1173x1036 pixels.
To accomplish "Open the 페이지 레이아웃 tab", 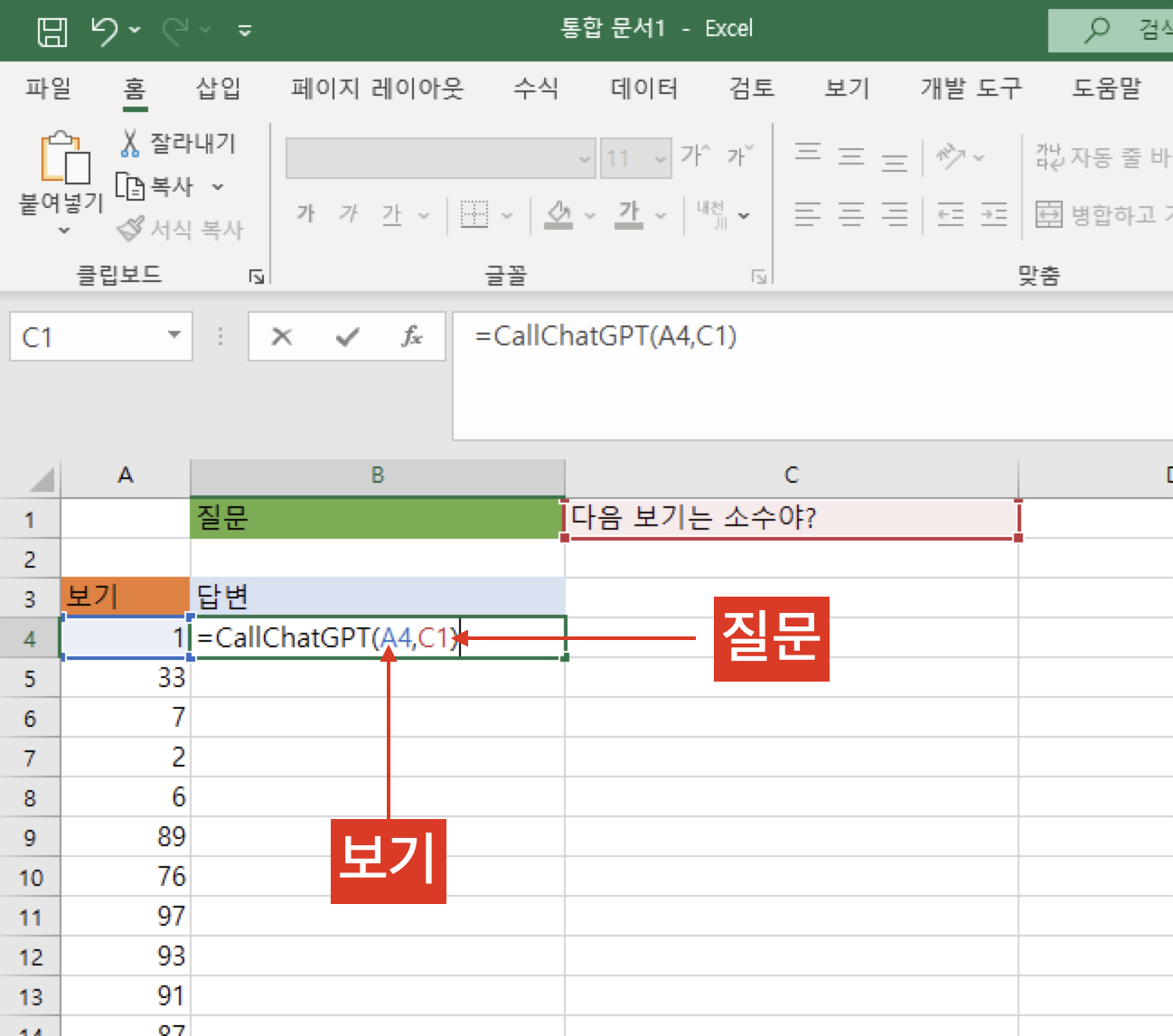I will (x=377, y=88).
